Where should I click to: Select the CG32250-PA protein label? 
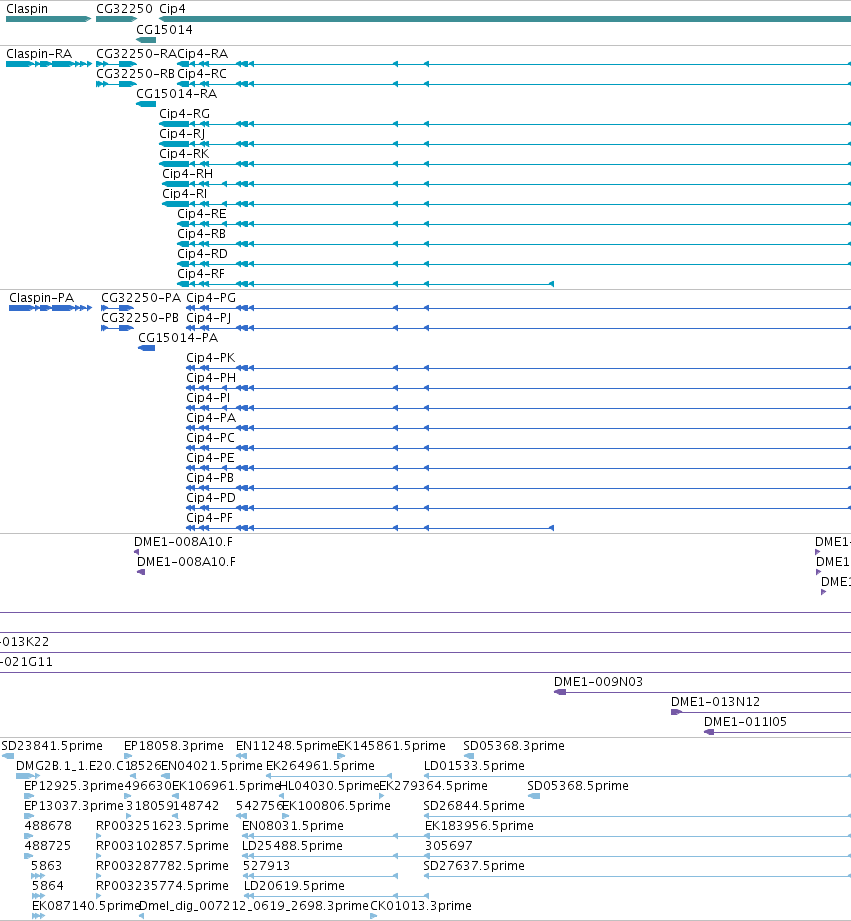[x=141, y=298]
